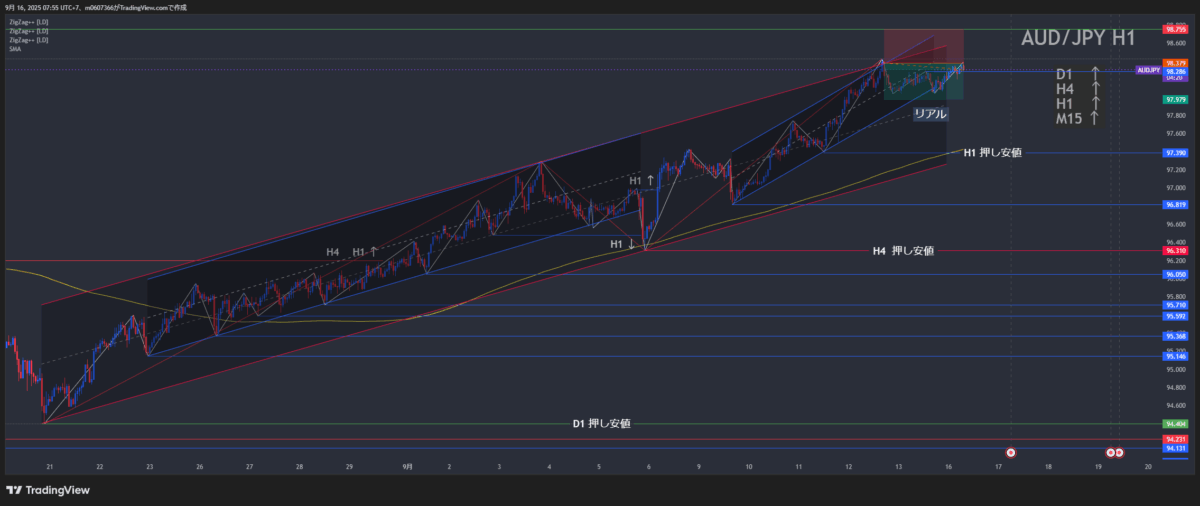The image size is (1200, 506).
Task: Select the 96.819 price level tag
Action: [1175, 205]
